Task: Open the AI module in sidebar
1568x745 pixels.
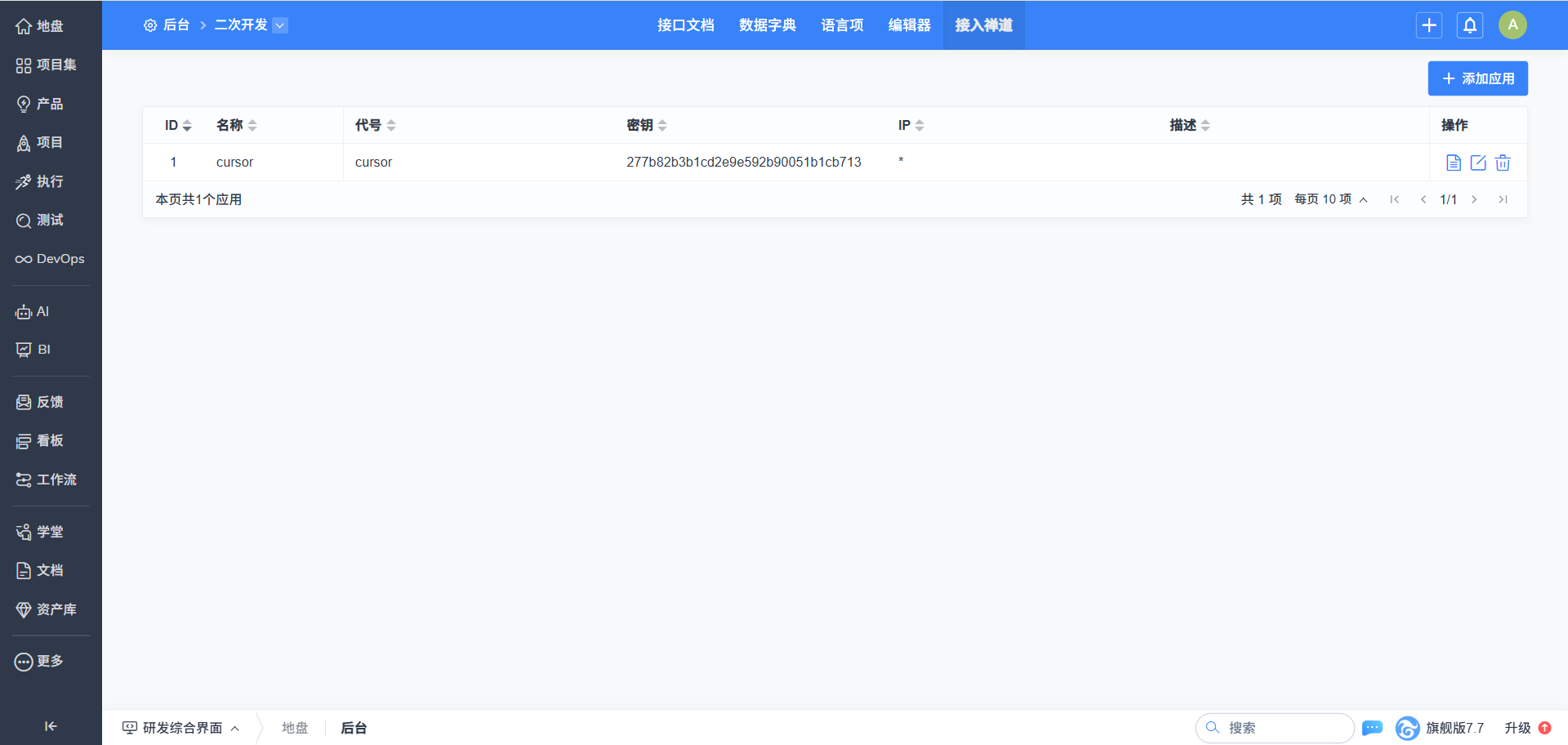Action: [33, 312]
